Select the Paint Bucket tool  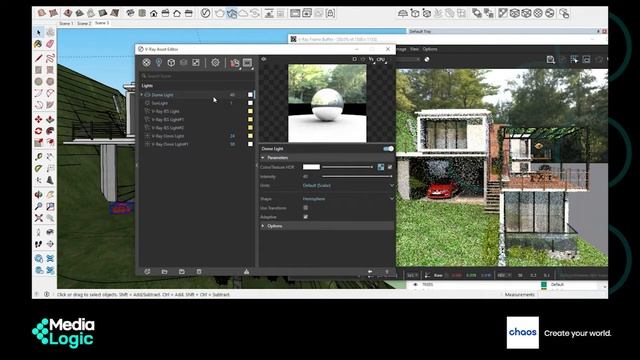point(38,43)
